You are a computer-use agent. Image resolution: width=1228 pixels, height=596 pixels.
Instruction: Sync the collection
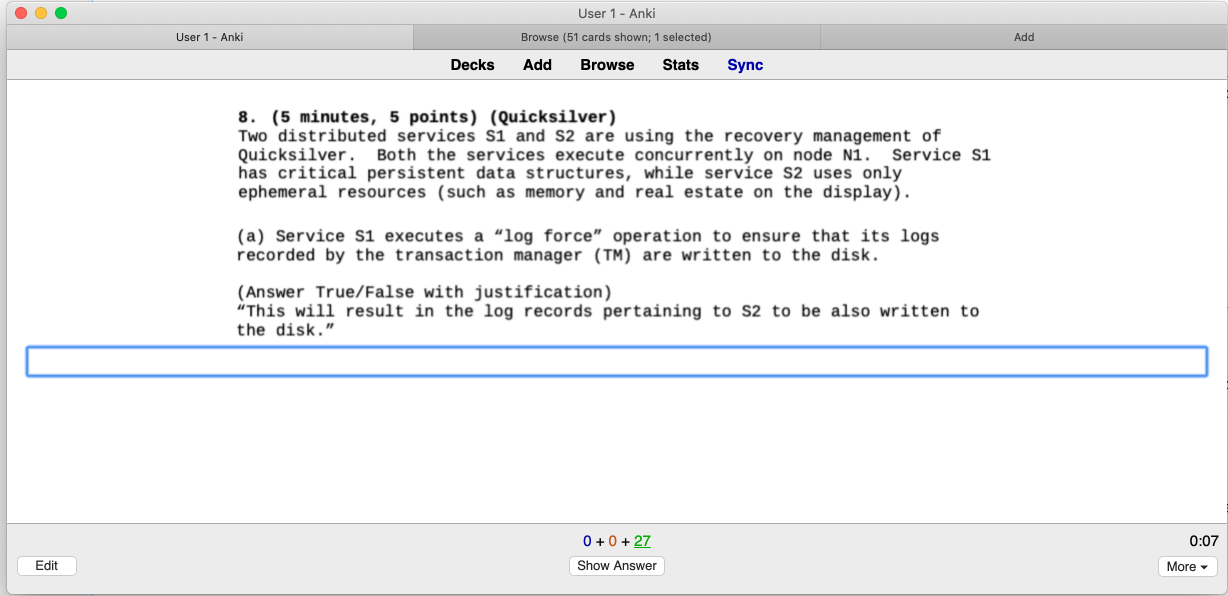pyautogui.click(x=745, y=65)
